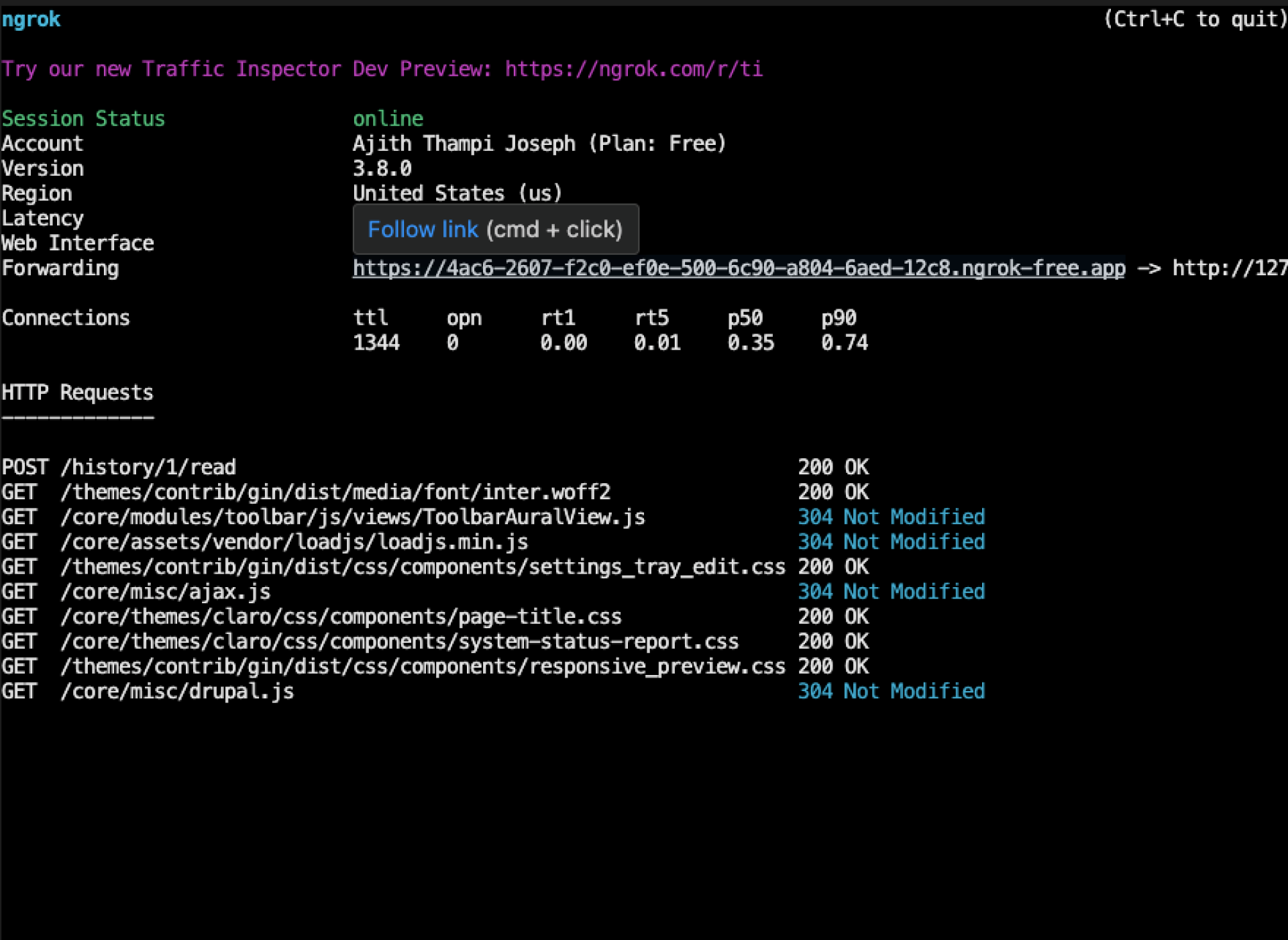Click the ngrok title in top corner
This screenshot has height=940, width=1288.
point(31,19)
